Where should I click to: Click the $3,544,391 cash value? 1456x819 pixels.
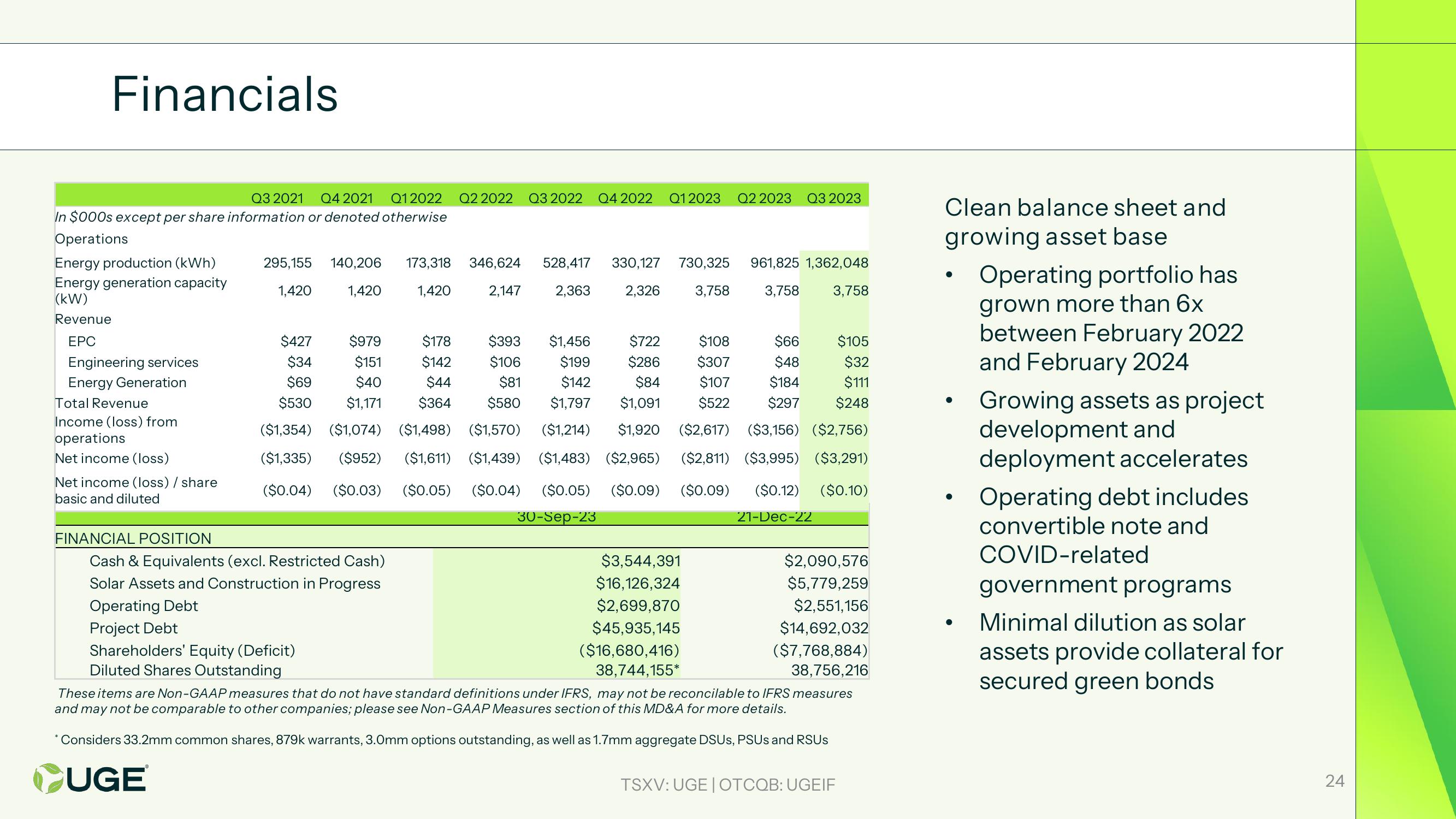click(x=641, y=561)
